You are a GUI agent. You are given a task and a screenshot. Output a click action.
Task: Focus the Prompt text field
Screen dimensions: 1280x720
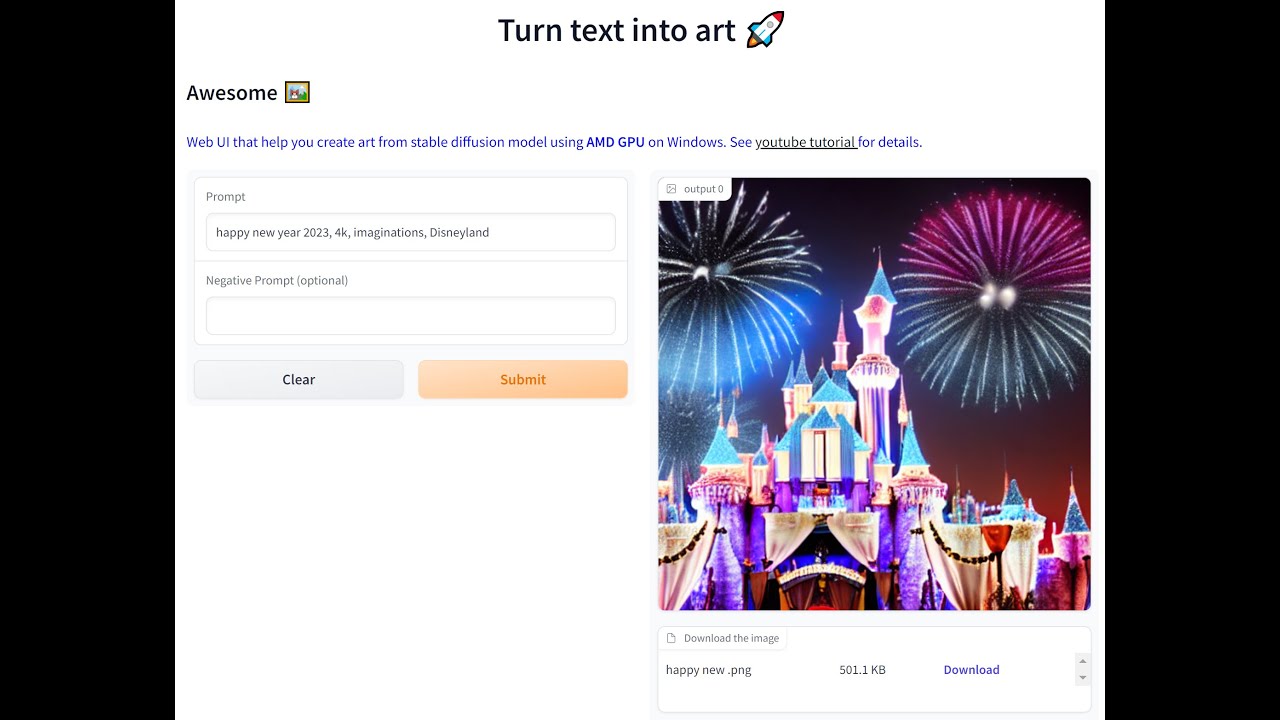[x=410, y=232]
